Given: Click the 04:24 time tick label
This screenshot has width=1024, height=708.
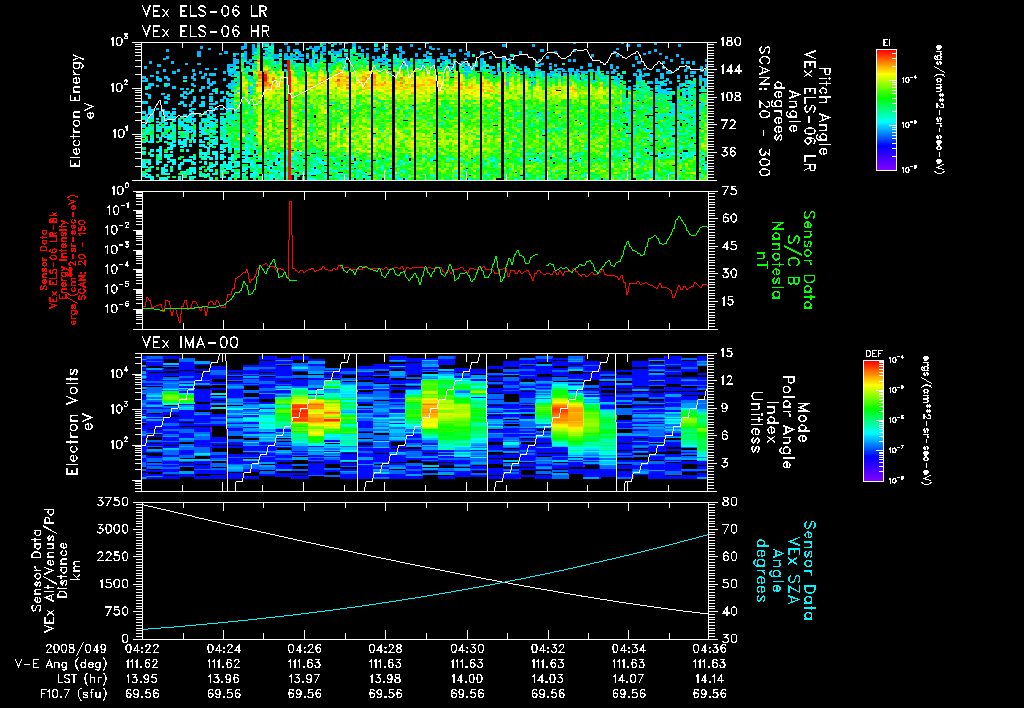Looking at the screenshot, I should coord(223,649).
